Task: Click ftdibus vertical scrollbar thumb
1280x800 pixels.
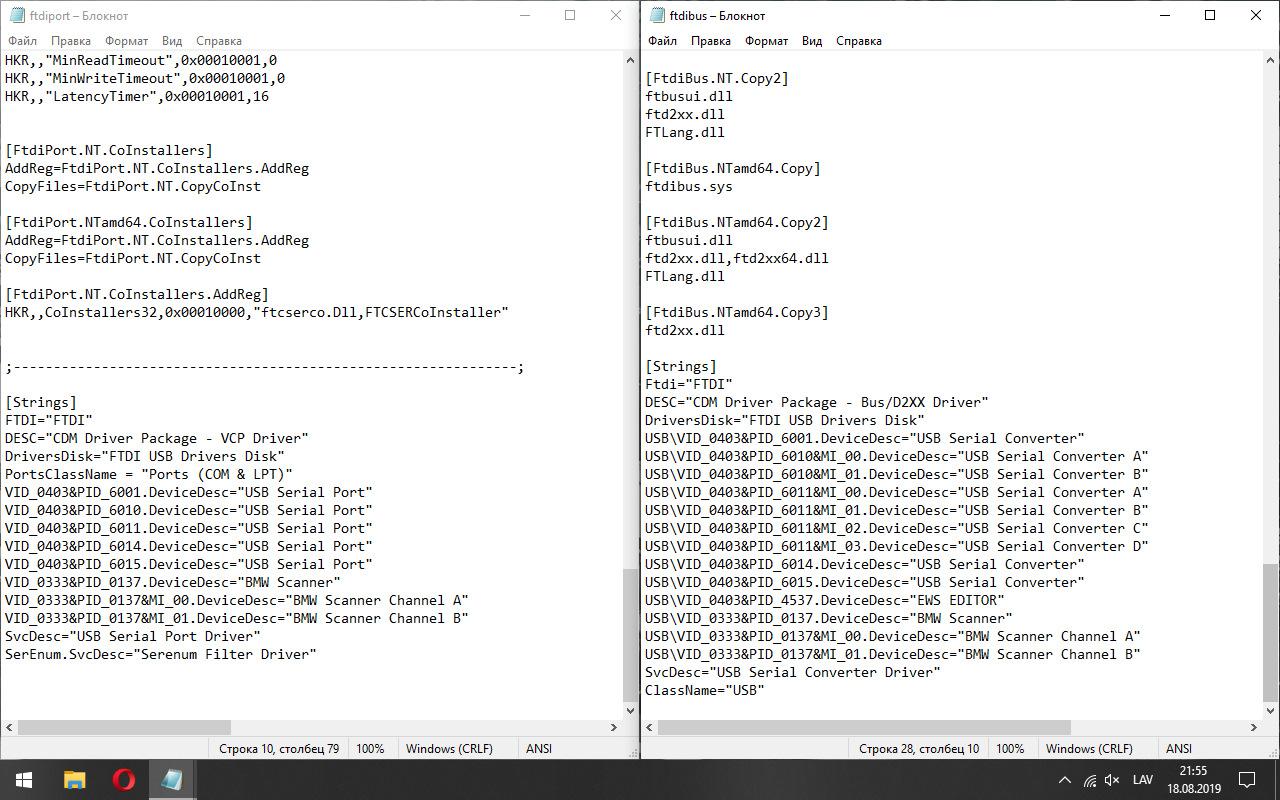Action: pos(1270,631)
